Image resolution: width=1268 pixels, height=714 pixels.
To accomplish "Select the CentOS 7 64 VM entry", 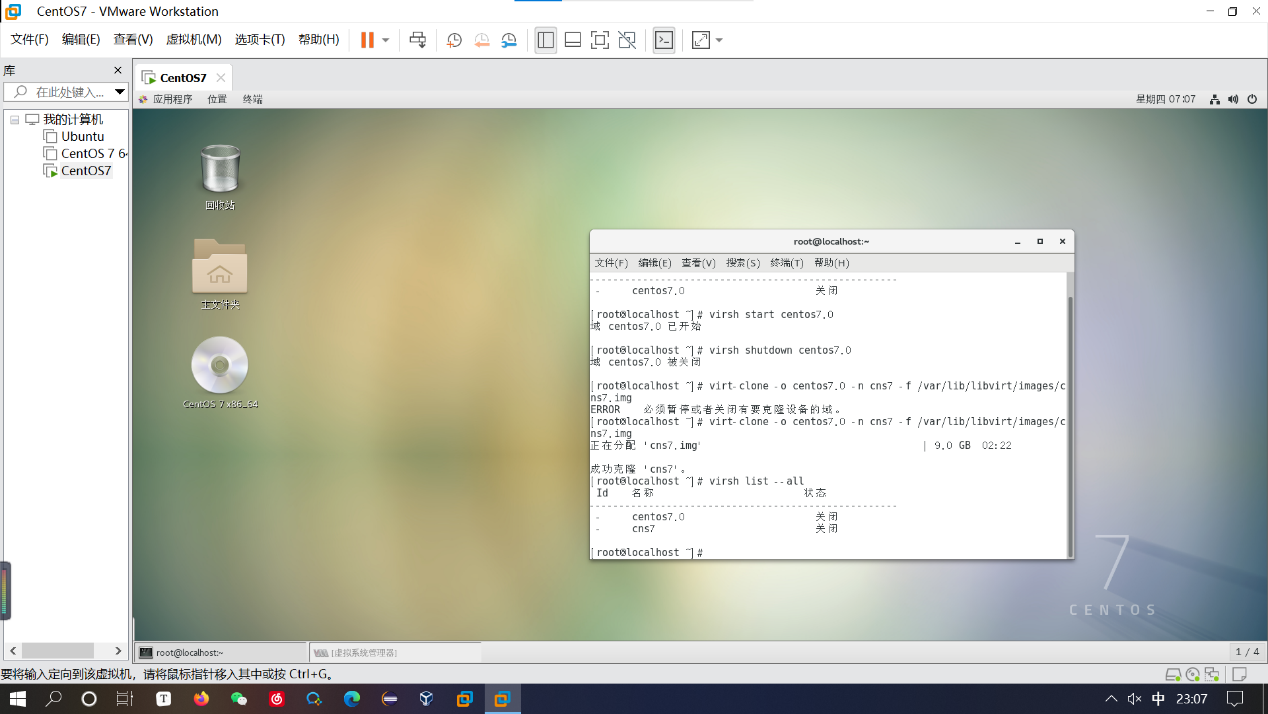I will pos(94,154).
